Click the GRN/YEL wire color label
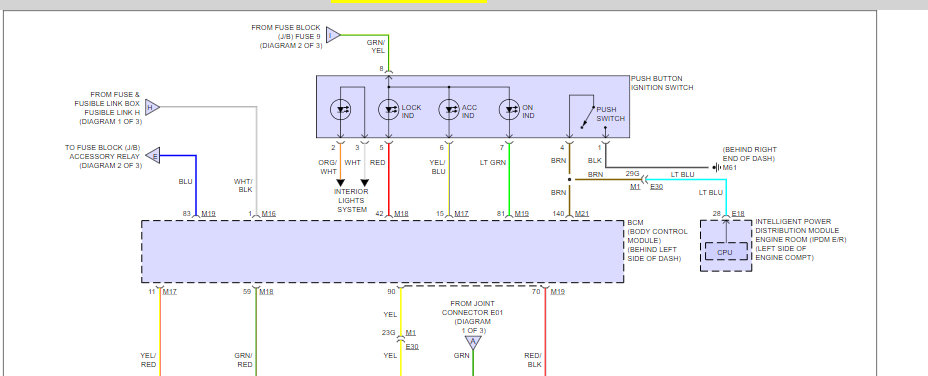Viewport: 928px width, 376px height. click(376, 46)
